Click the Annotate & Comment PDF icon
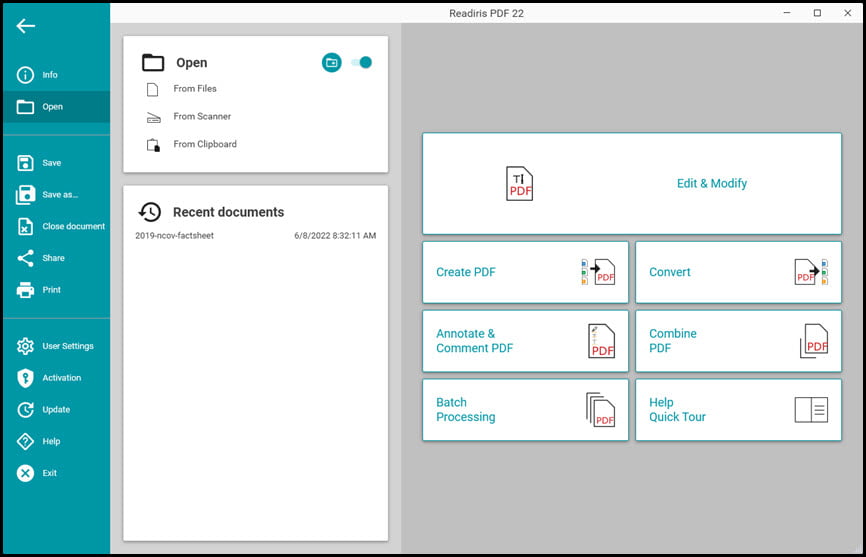This screenshot has width=866, height=557. click(x=601, y=341)
